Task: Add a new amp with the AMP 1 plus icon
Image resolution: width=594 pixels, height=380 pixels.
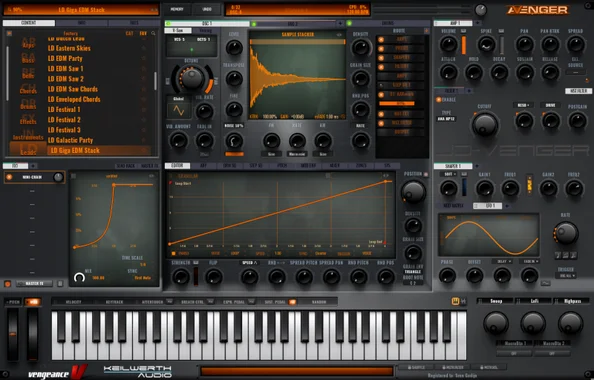Action: tap(477, 23)
